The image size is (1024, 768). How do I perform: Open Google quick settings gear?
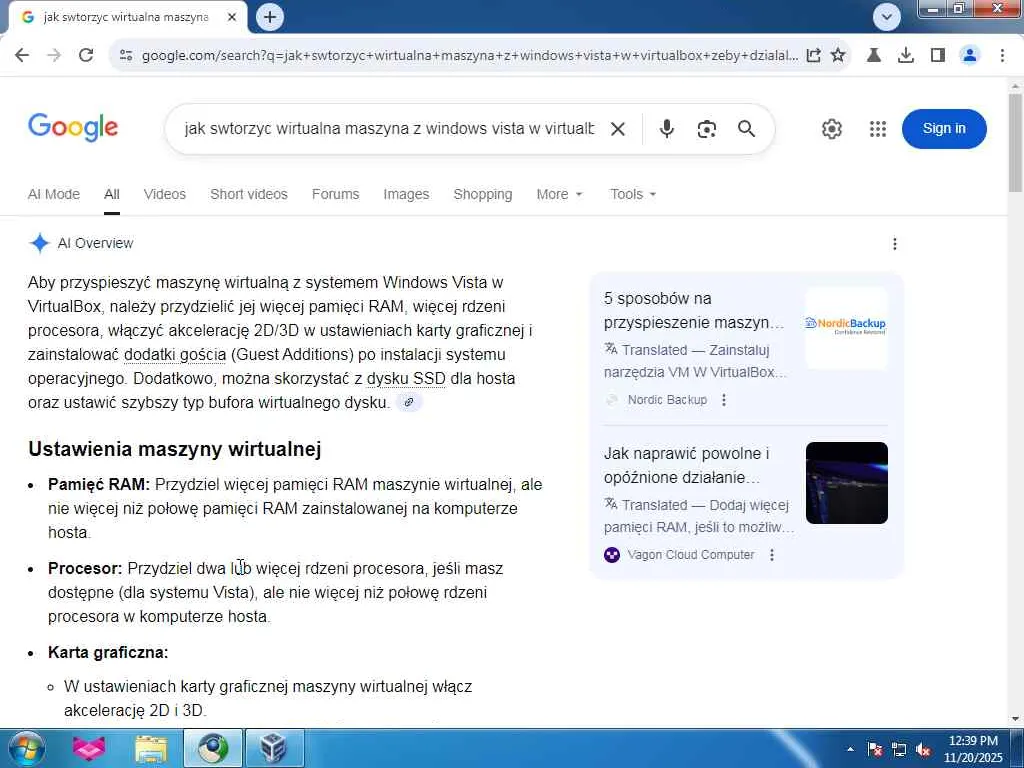831,129
